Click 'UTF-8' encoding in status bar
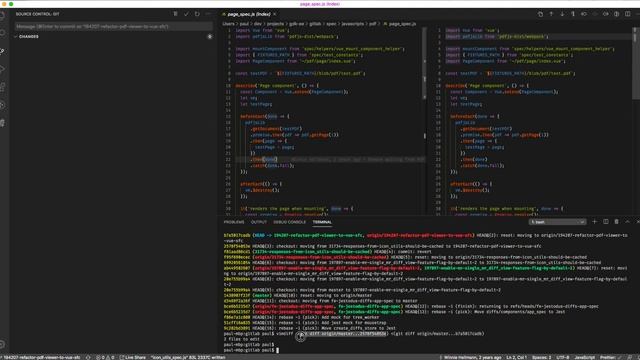The height and width of the screenshot is (360, 640). [562, 357]
